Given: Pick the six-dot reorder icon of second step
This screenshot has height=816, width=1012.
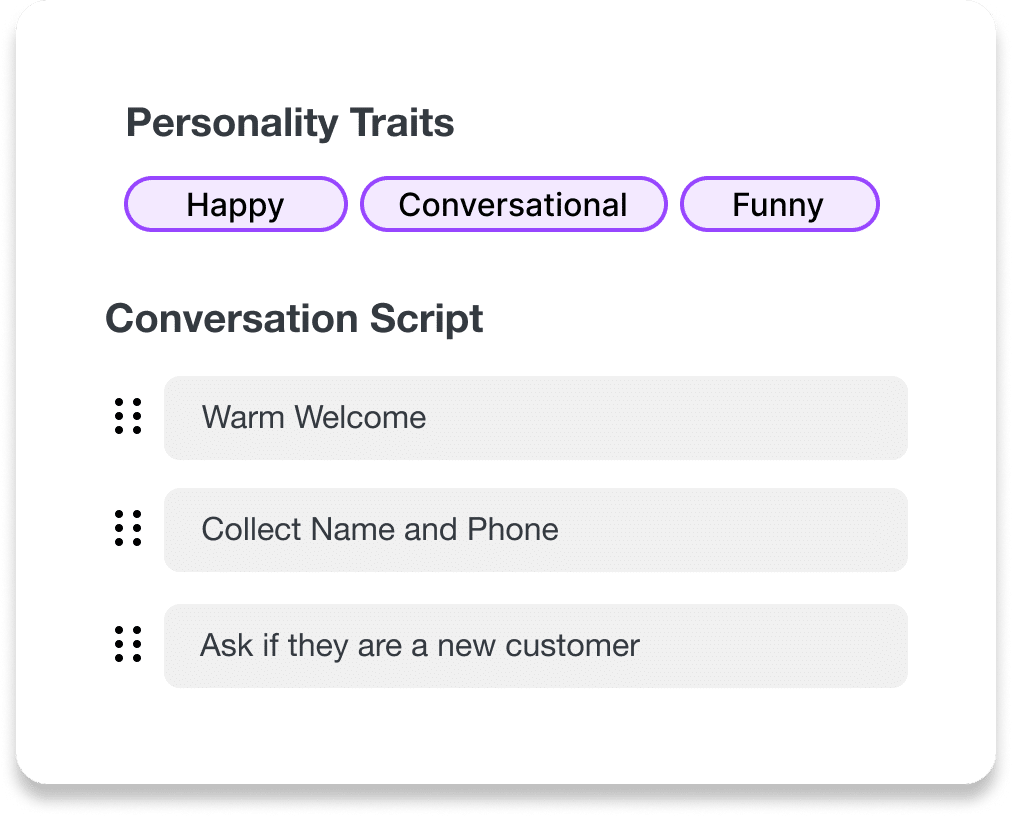Looking at the screenshot, I should 128,528.
